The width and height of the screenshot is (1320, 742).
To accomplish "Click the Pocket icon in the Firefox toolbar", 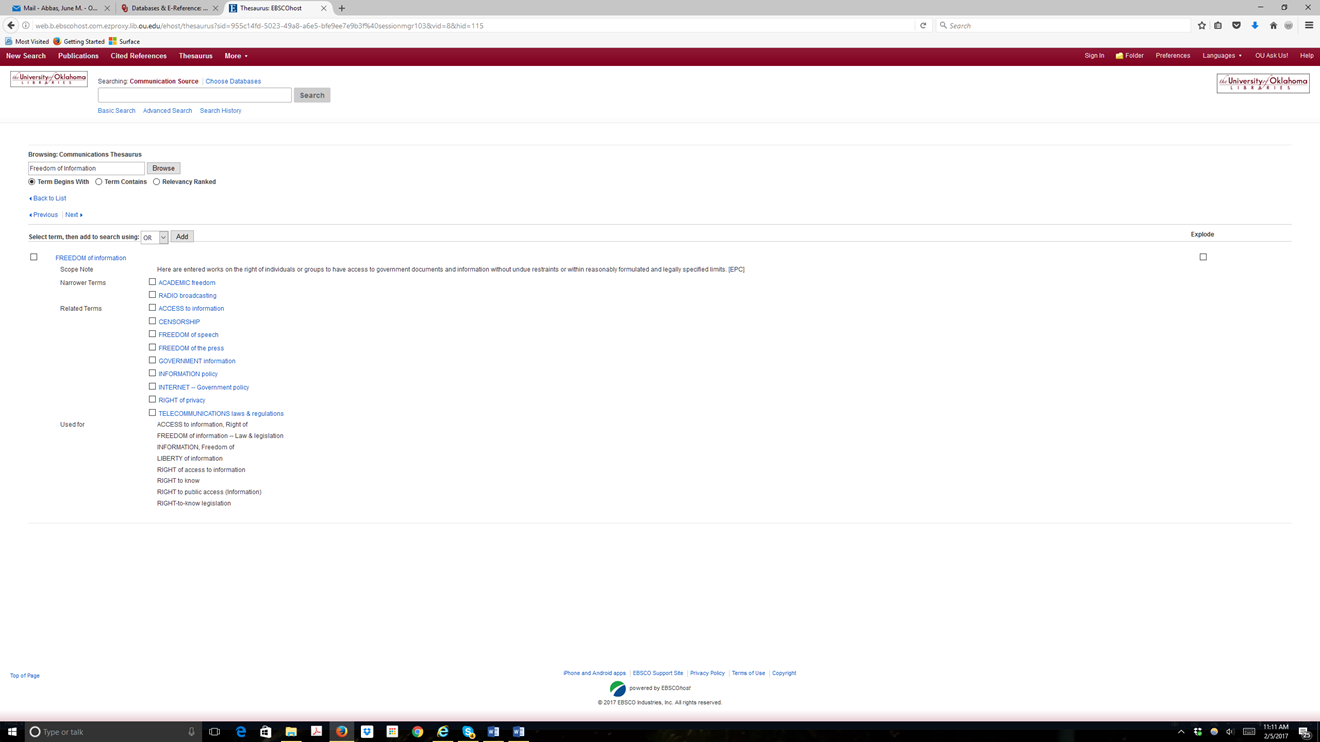I will click(1236, 26).
